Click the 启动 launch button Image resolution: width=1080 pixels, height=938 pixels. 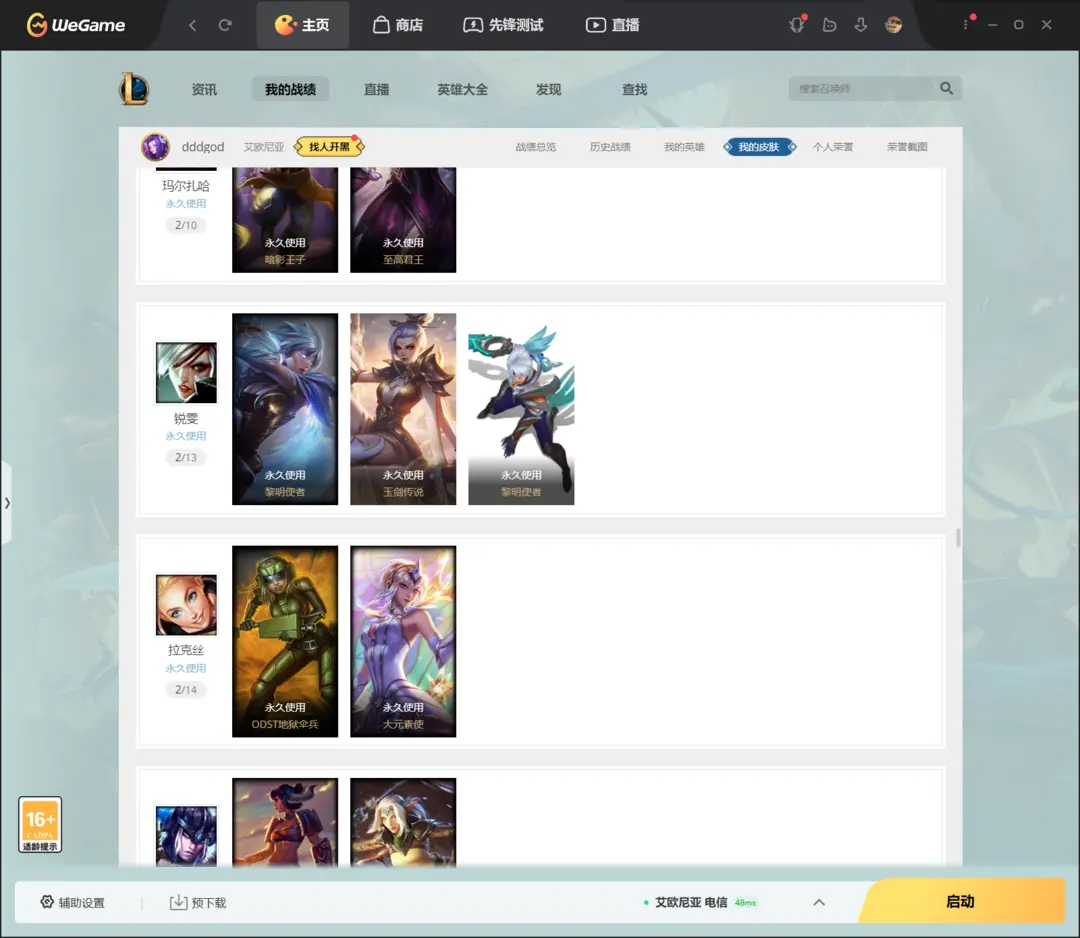962,901
